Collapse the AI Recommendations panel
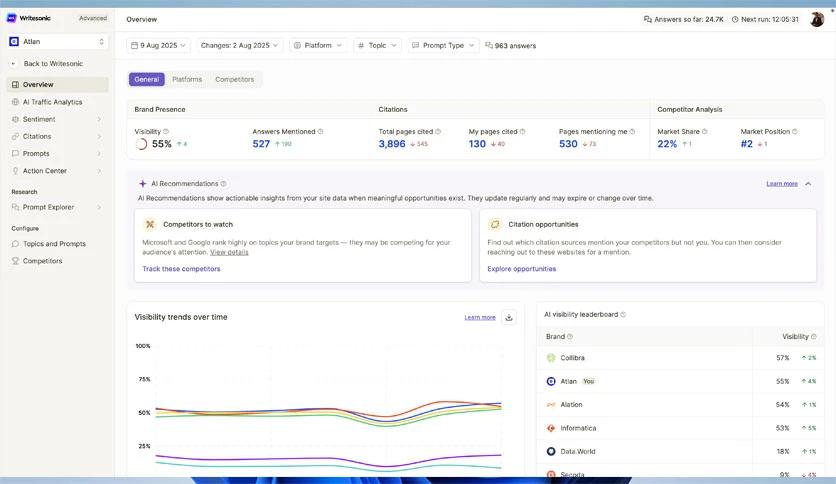The height and width of the screenshot is (484, 836). tap(808, 184)
